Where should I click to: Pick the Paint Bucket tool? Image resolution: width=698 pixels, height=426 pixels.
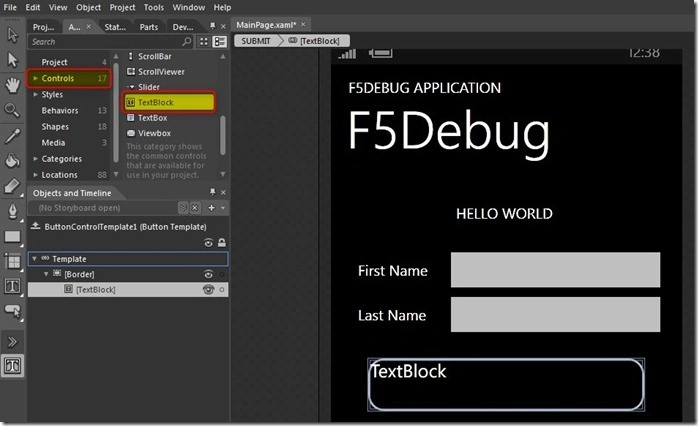point(12,161)
